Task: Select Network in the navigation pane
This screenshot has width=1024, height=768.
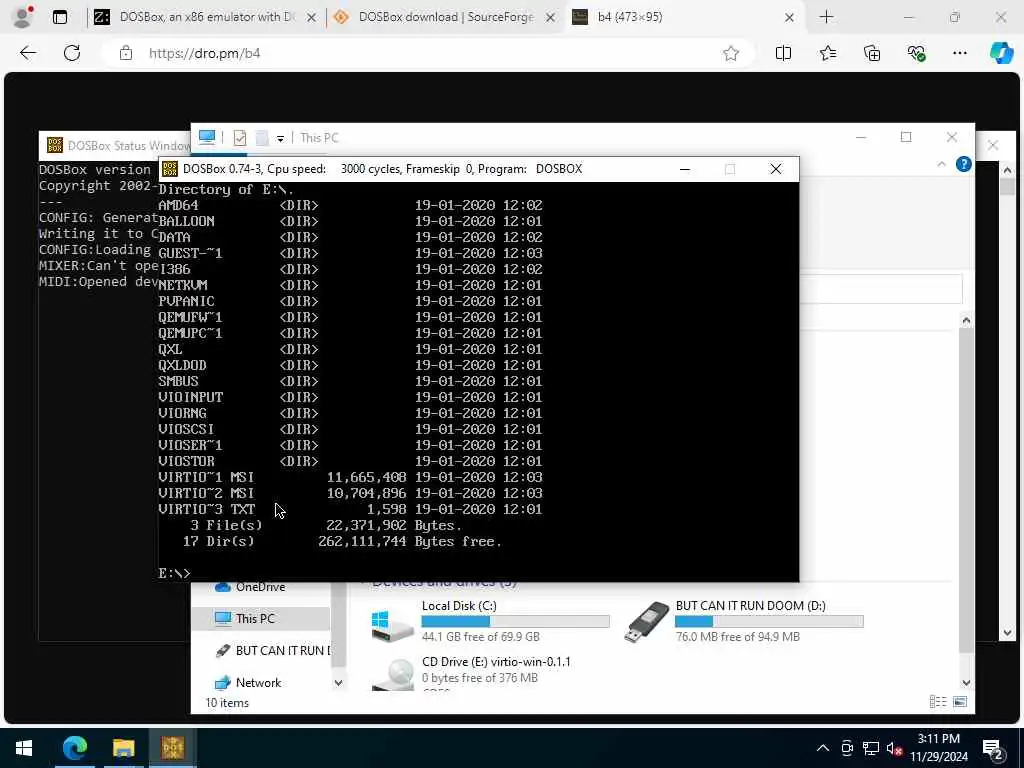Action: [248, 682]
